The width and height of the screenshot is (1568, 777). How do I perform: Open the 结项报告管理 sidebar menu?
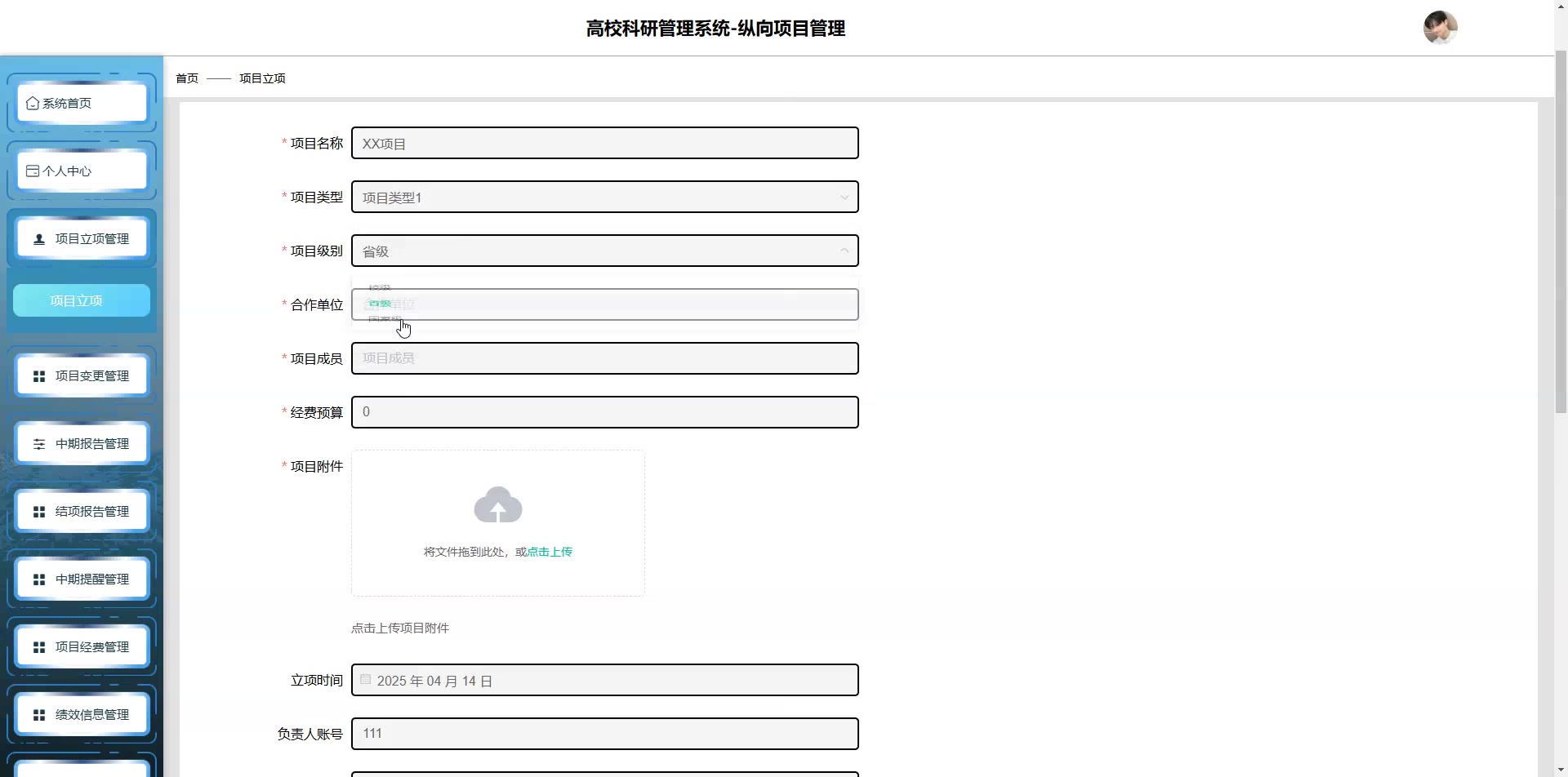click(x=82, y=512)
